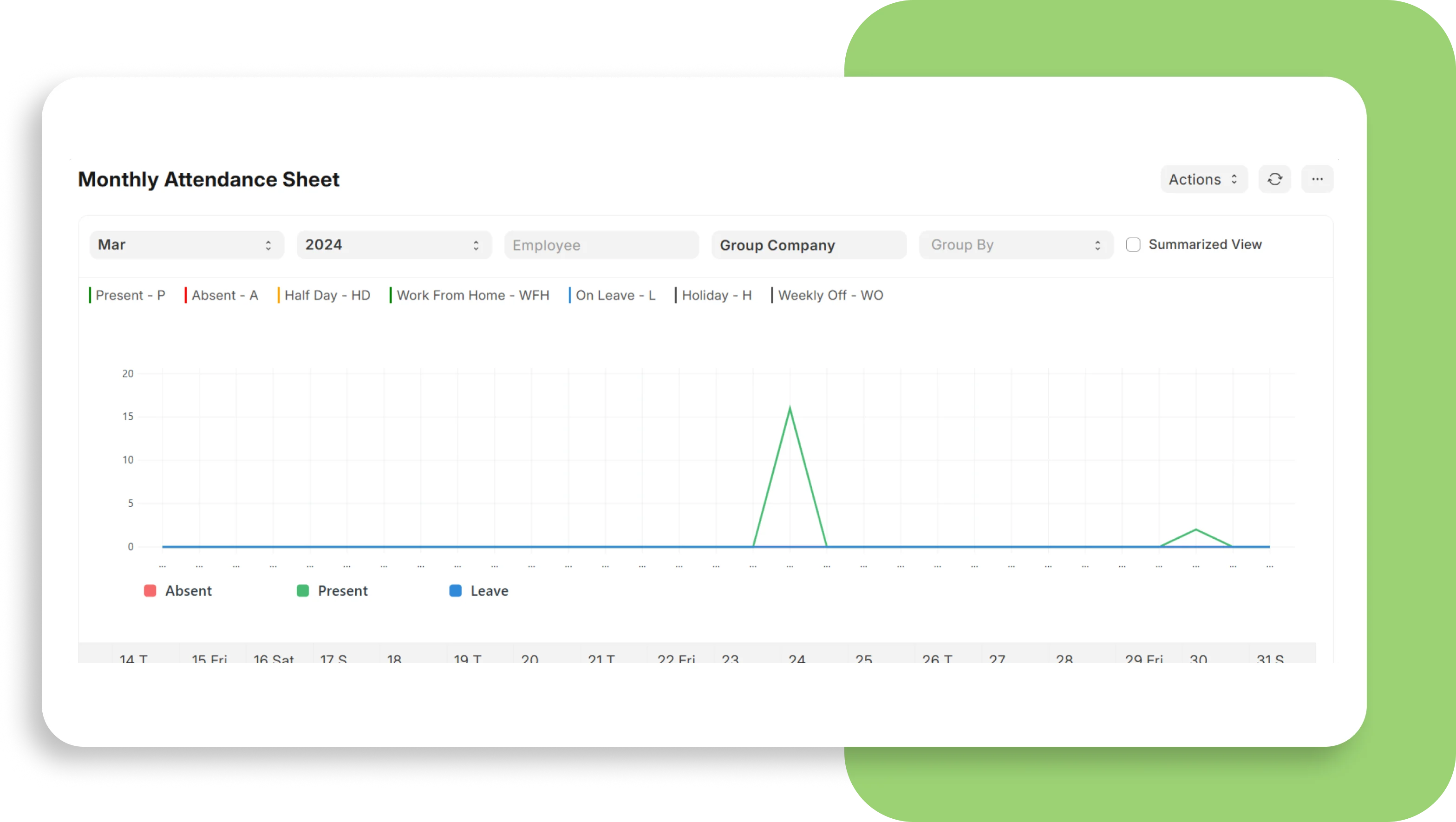The image size is (1456, 822).
Task: Enable the Summarized View checkbox
Action: click(1133, 245)
